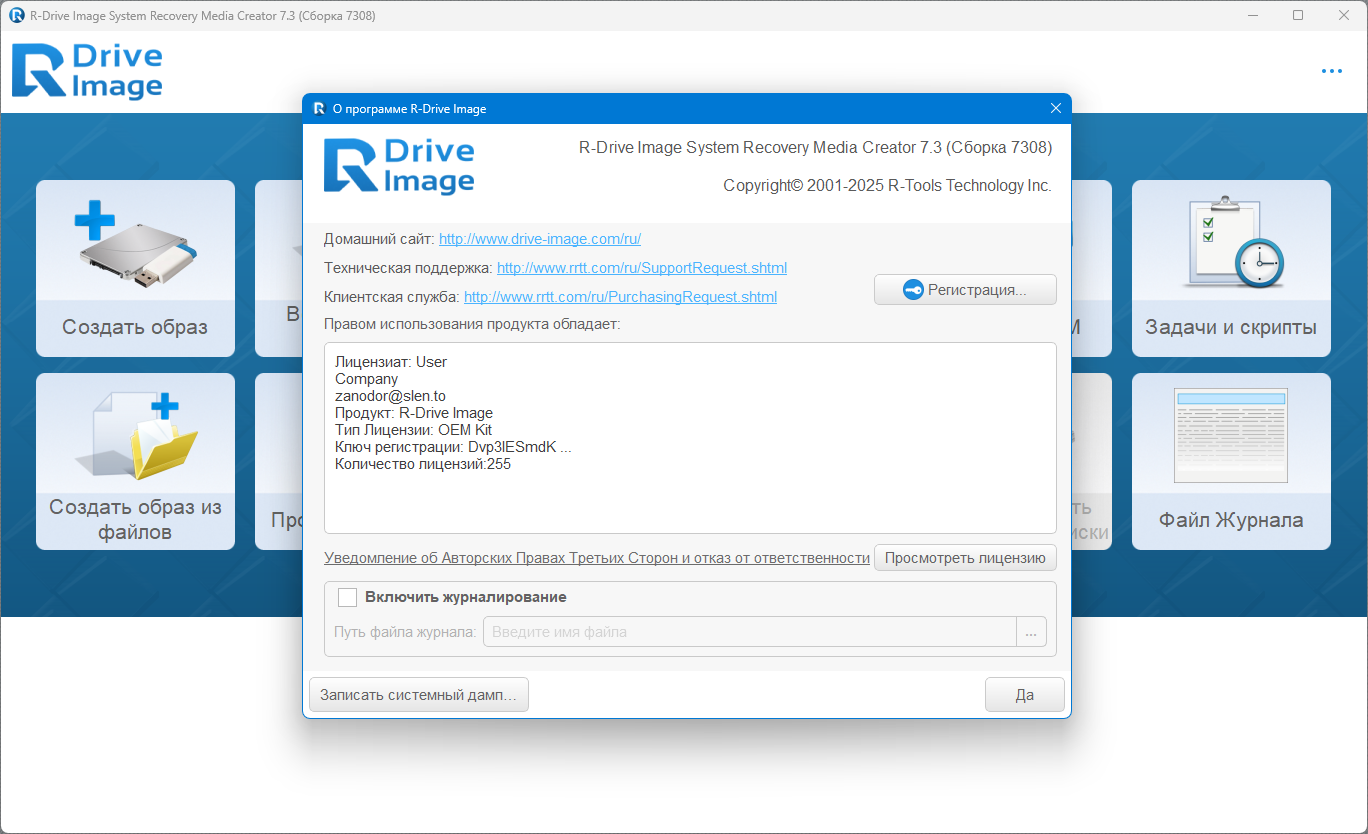
Task: Click the Введите имя файла log path field
Action: (x=750, y=632)
